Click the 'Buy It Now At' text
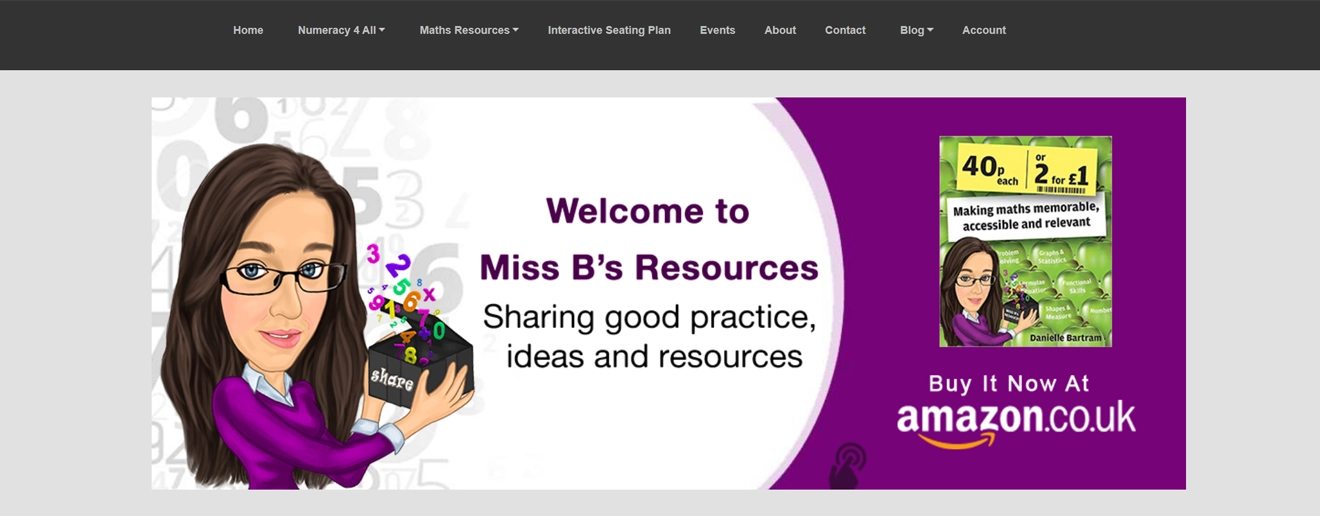Screen dimensions: 1320x516 (1009, 383)
